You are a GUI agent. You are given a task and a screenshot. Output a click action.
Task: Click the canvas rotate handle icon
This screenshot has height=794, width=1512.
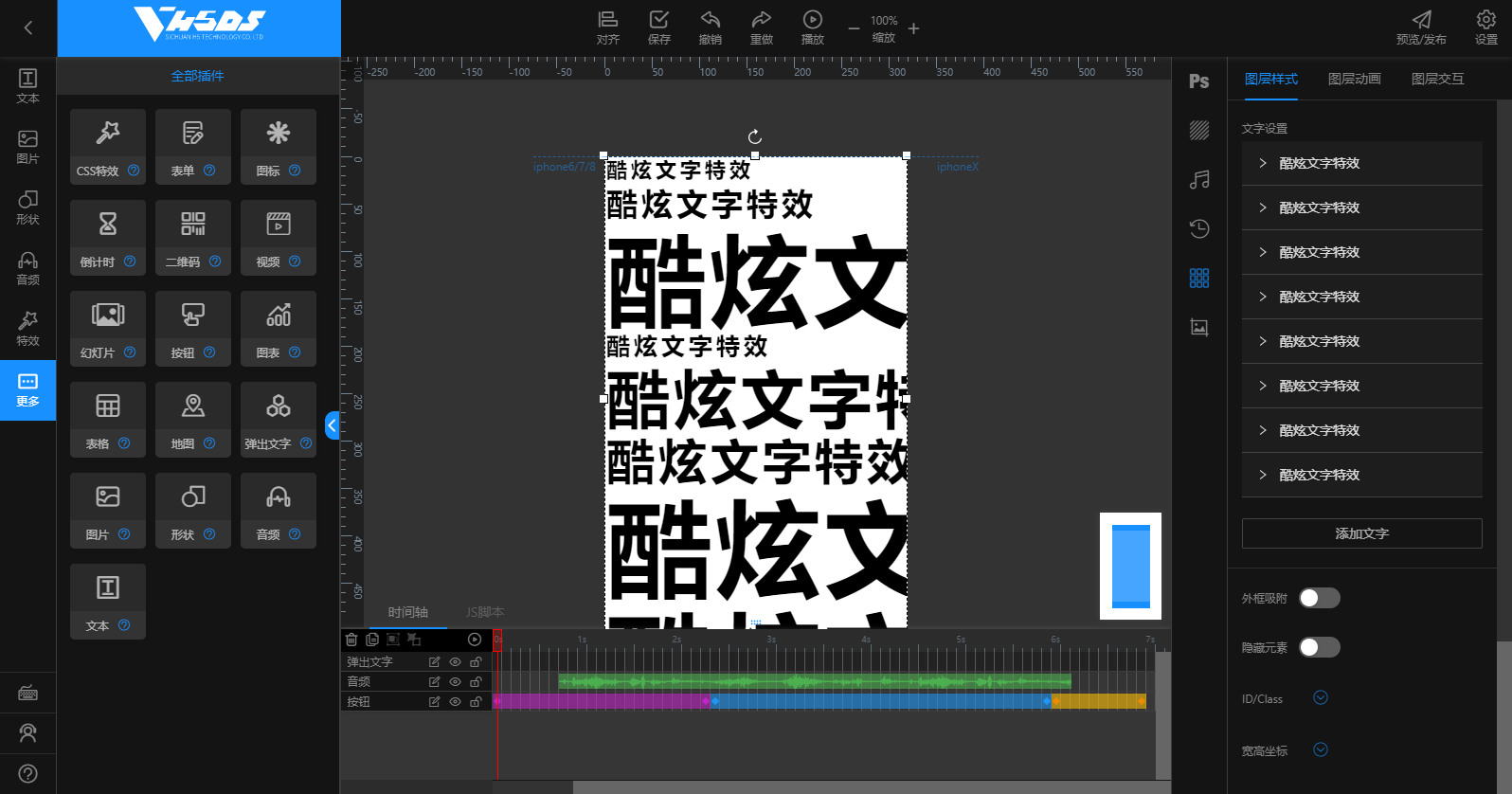pos(755,137)
